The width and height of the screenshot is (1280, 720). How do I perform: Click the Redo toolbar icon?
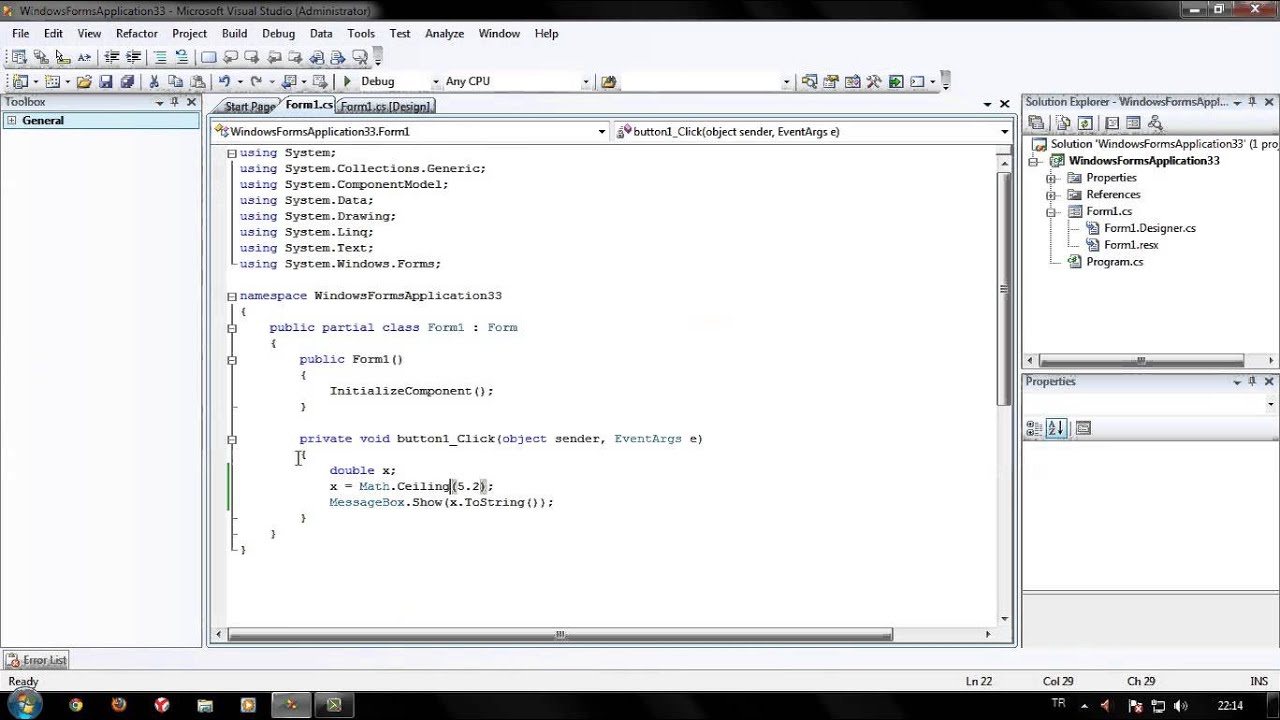pyautogui.click(x=256, y=82)
